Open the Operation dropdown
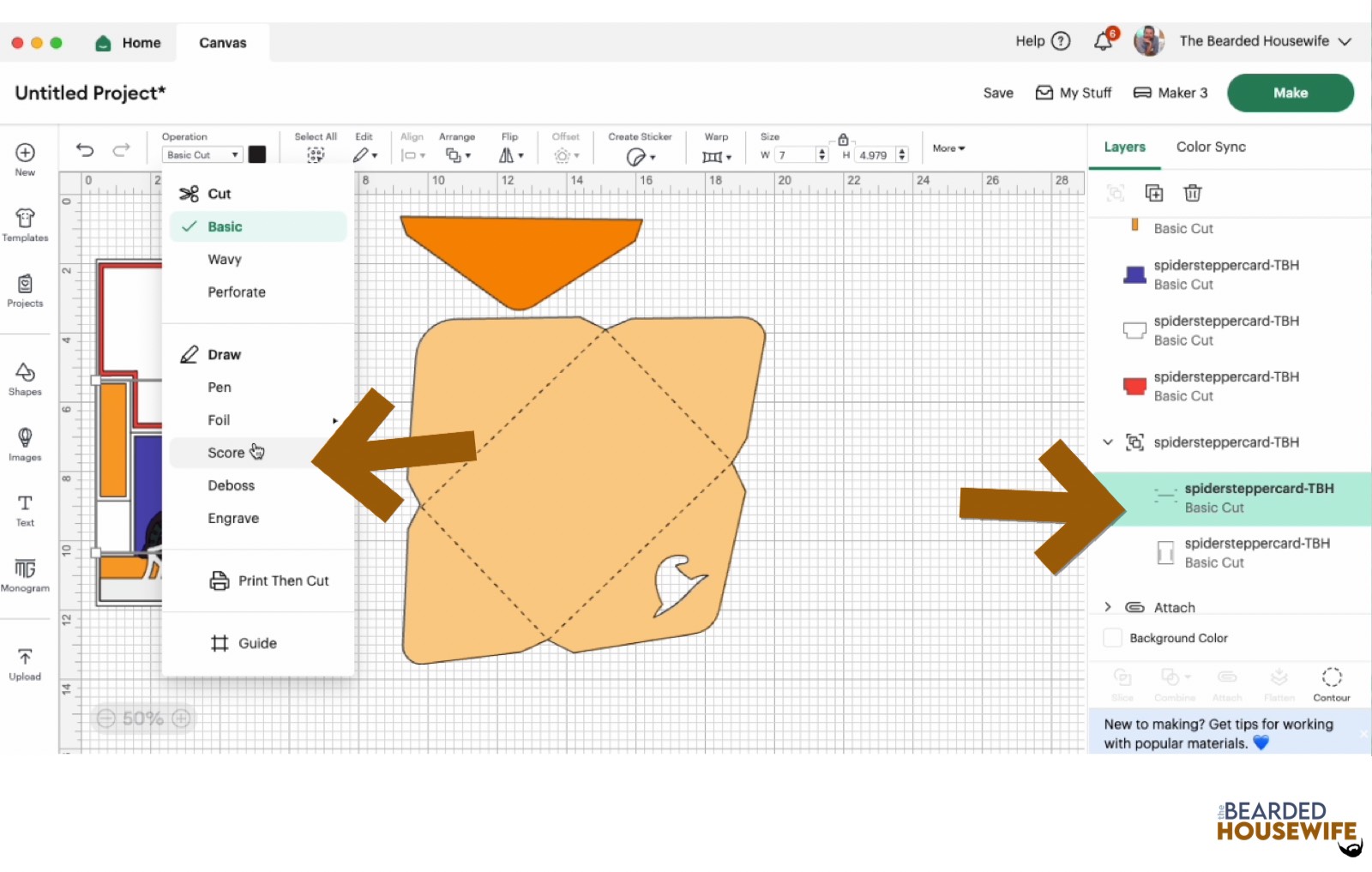Image resolution: width=1372 pixels, height=872 pixels. [202, 155]
